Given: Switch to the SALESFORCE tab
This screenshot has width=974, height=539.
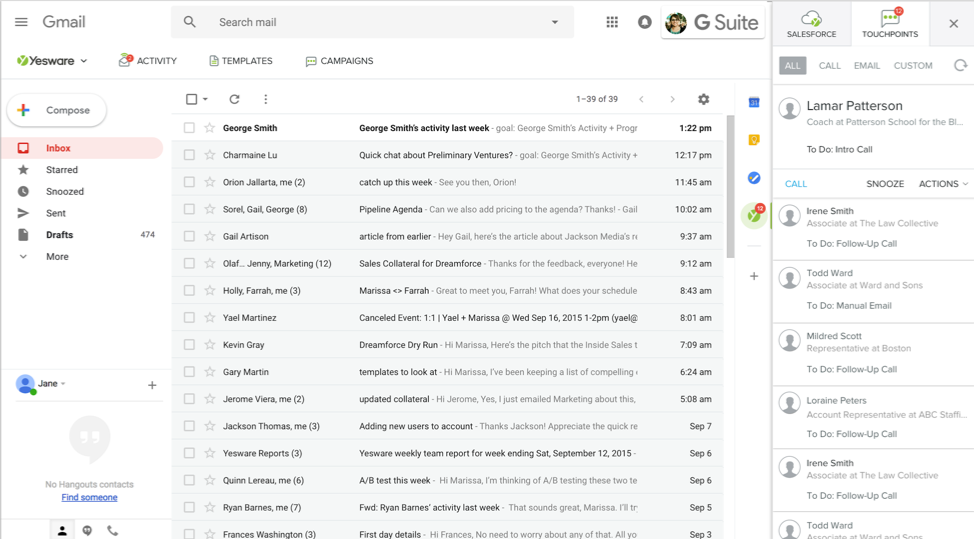Looking at the screenshot, I should point(811,24).
